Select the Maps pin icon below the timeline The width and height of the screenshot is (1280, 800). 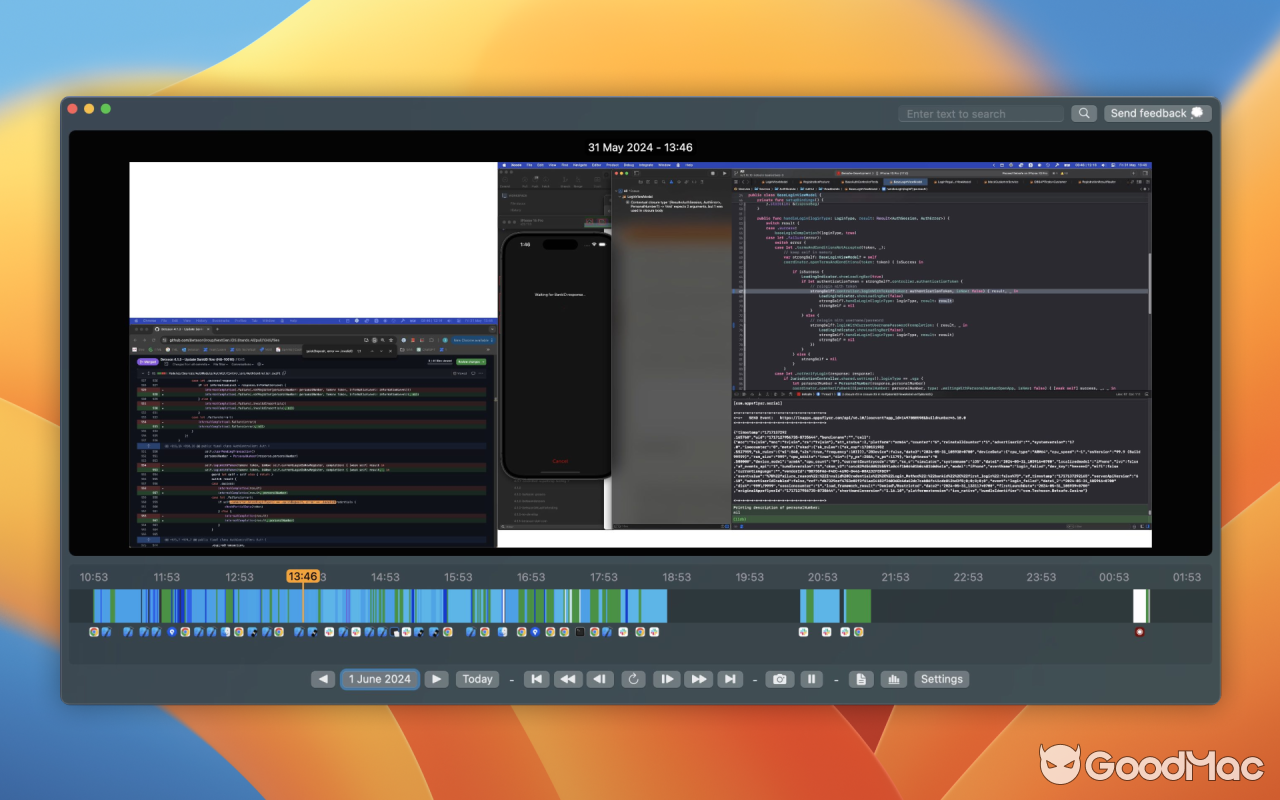coord(171,631)
